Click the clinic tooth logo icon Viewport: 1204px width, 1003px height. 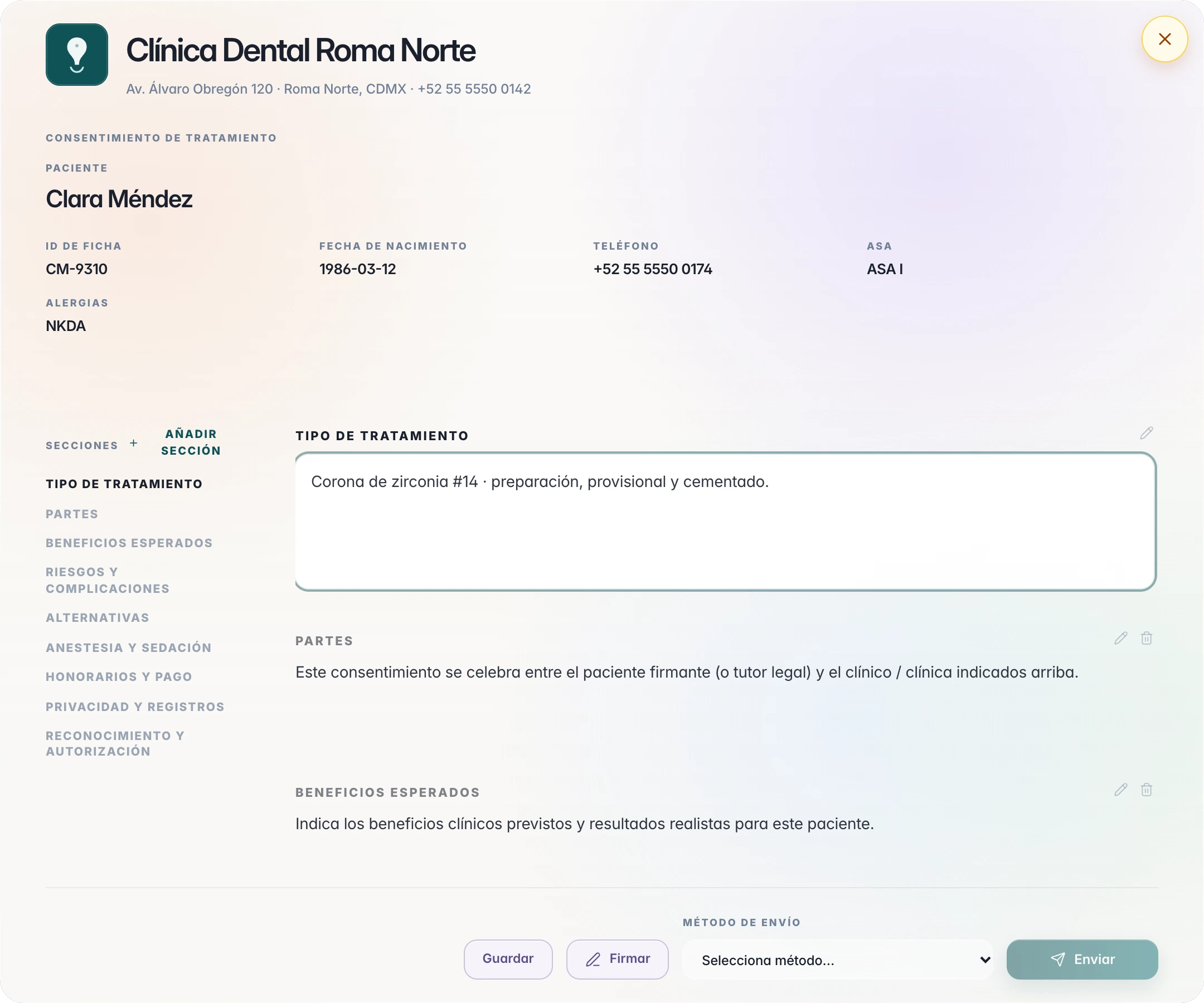pos(77,55)
